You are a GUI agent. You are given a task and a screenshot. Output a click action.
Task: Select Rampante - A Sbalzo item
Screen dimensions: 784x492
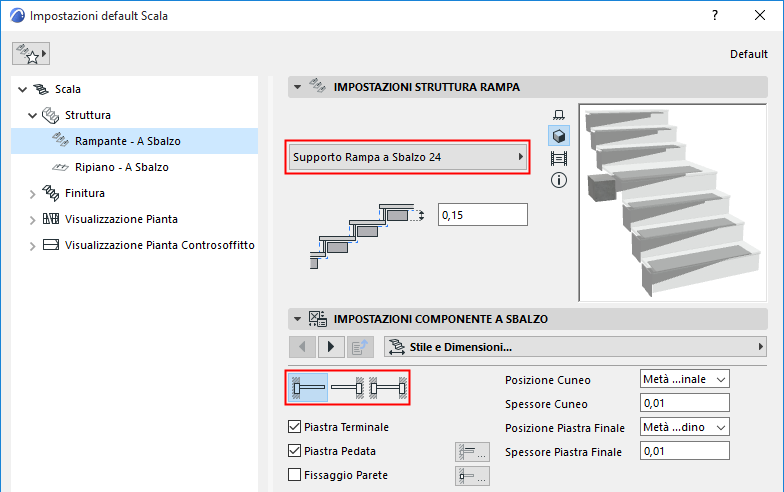(x=134, y=141)
